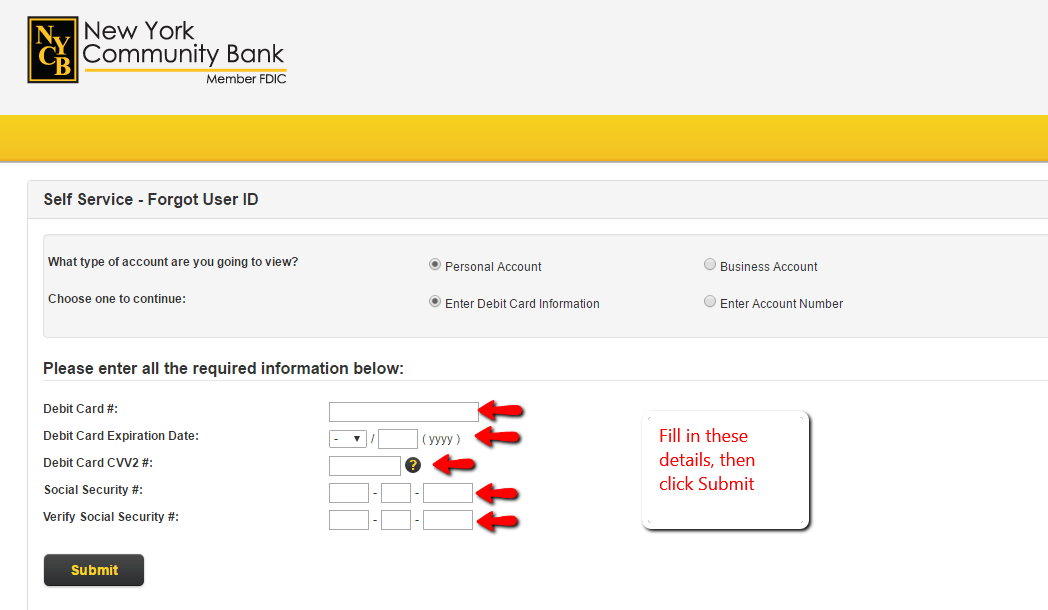Click the Self Service Forgot User ID header
Viewport: 1048px width, 610px height.
point(150,200)
